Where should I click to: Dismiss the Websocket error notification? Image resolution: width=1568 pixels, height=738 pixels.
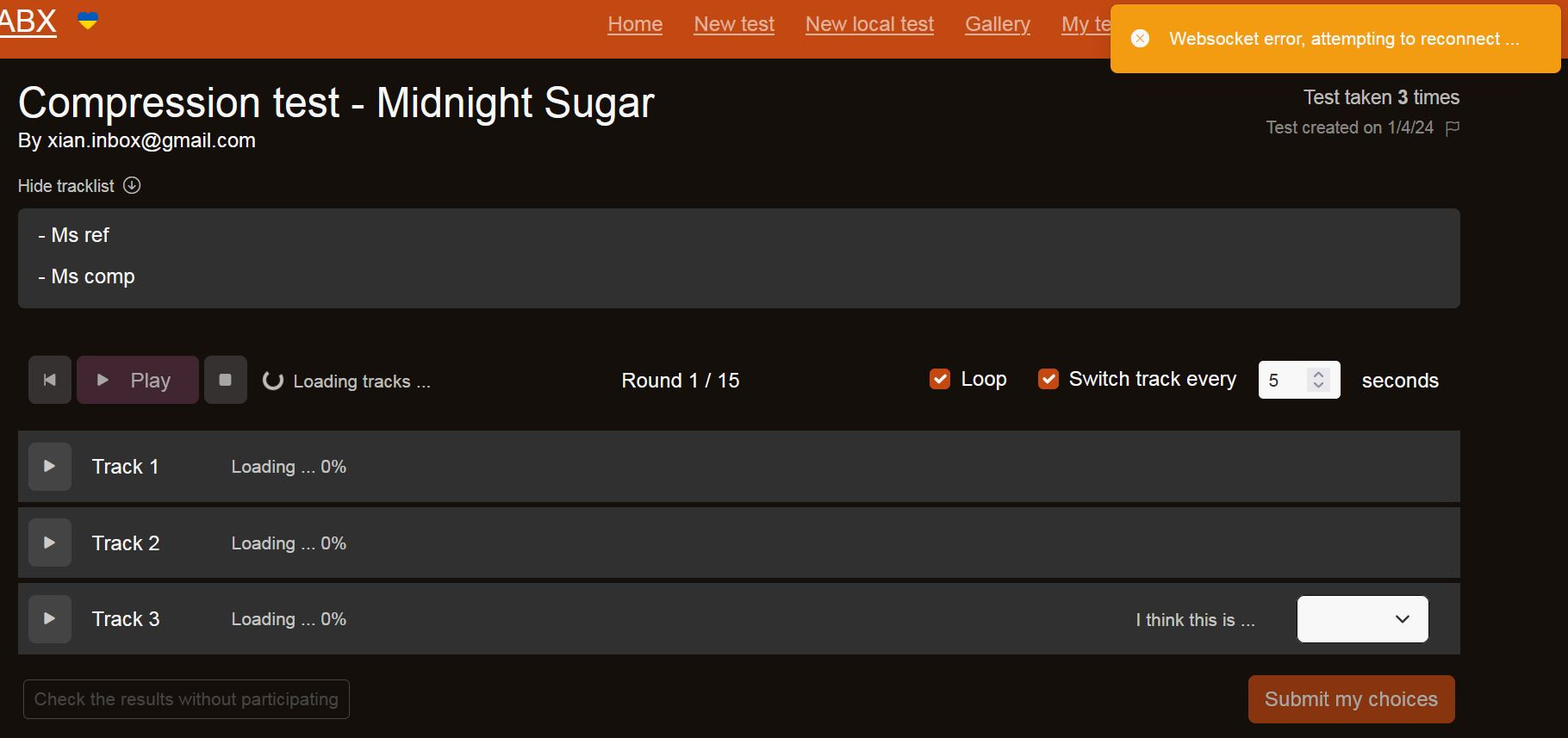point(1140,39)
